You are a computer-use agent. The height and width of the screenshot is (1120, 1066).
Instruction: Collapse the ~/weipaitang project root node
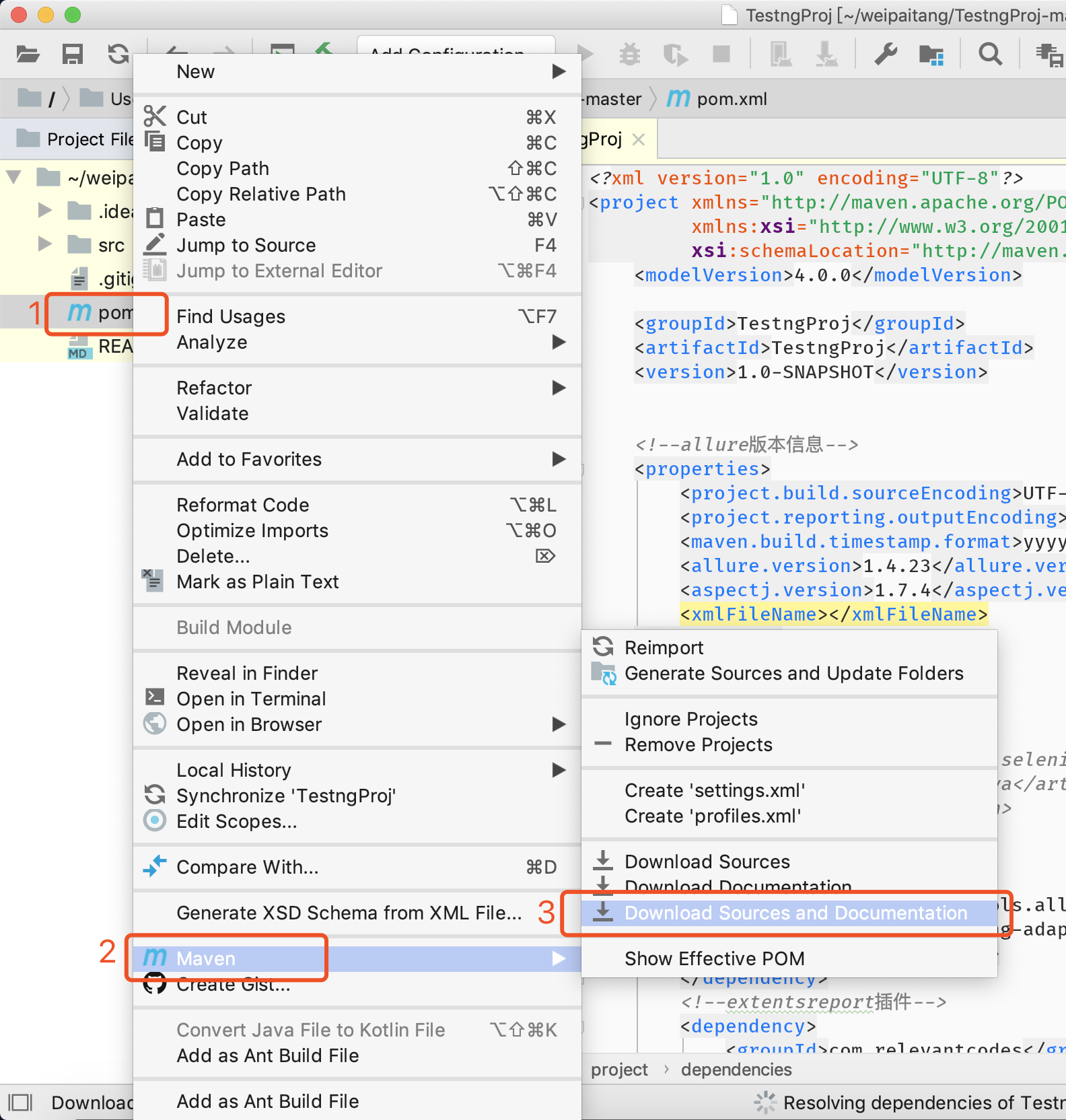(x=13, y=178)
